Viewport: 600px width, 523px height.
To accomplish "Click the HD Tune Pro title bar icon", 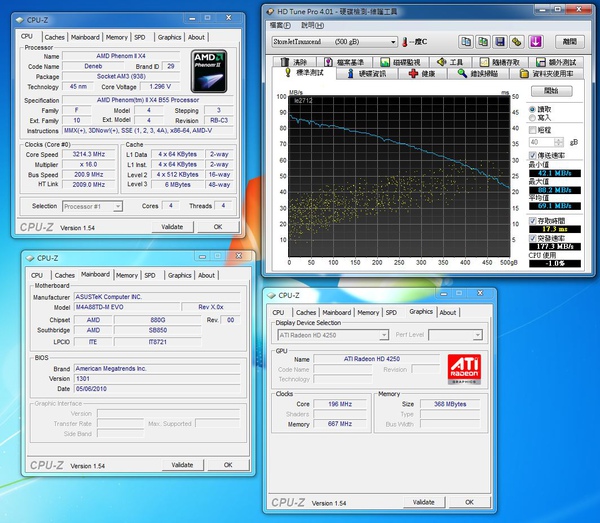I will click(x=270, y=12).
